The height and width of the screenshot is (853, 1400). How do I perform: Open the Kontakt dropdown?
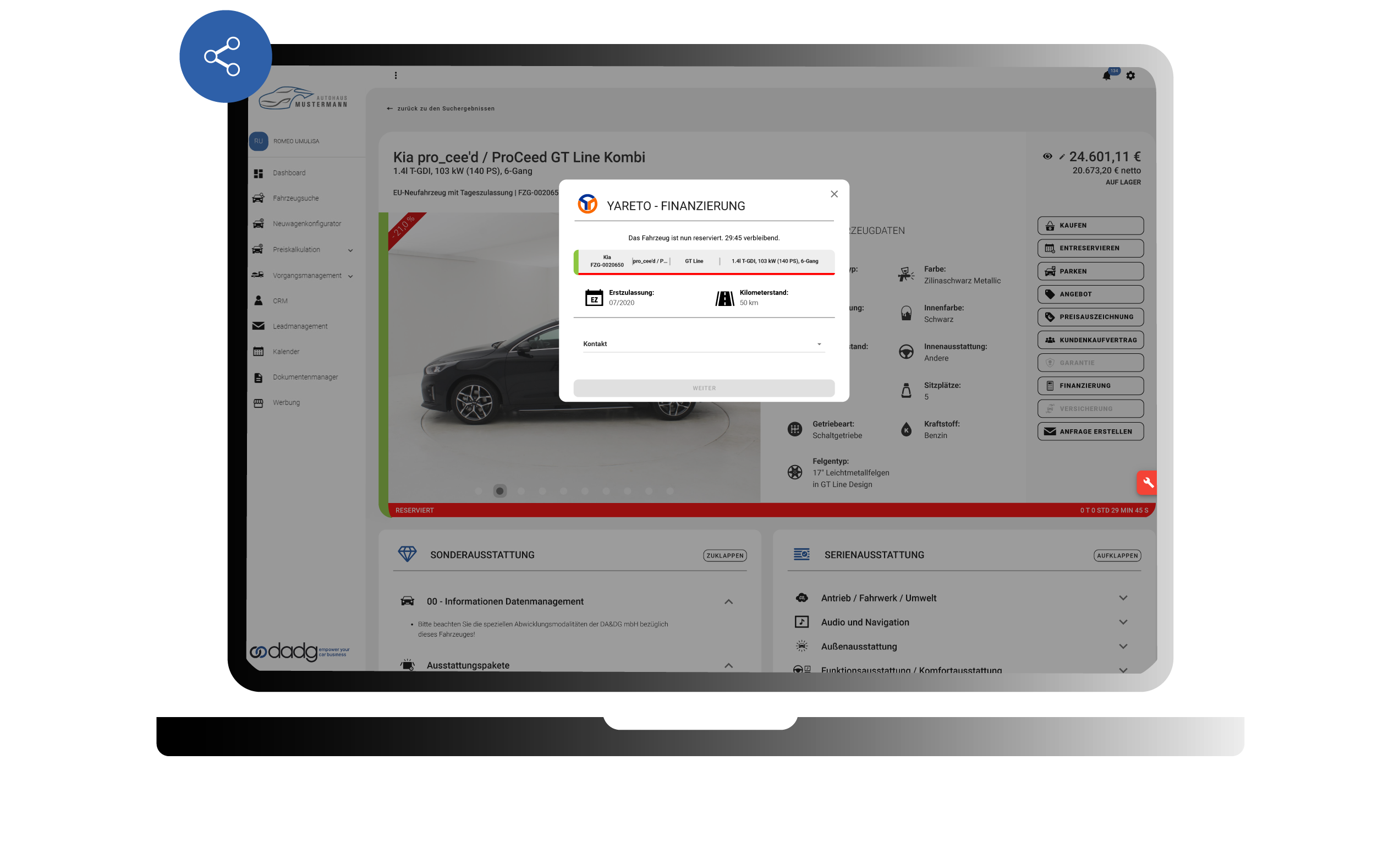704,344
